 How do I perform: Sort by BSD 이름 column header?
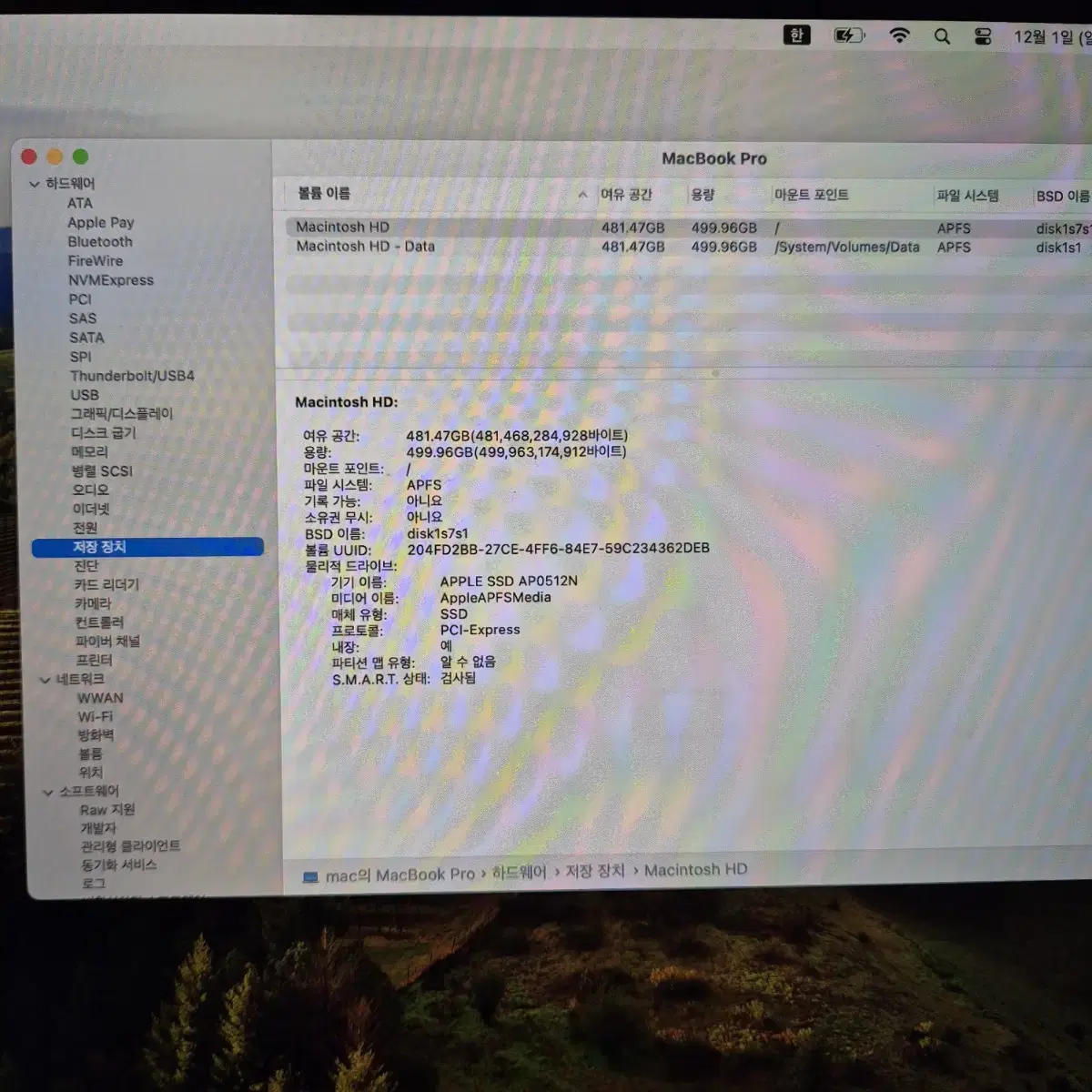tap(1063, 196)
